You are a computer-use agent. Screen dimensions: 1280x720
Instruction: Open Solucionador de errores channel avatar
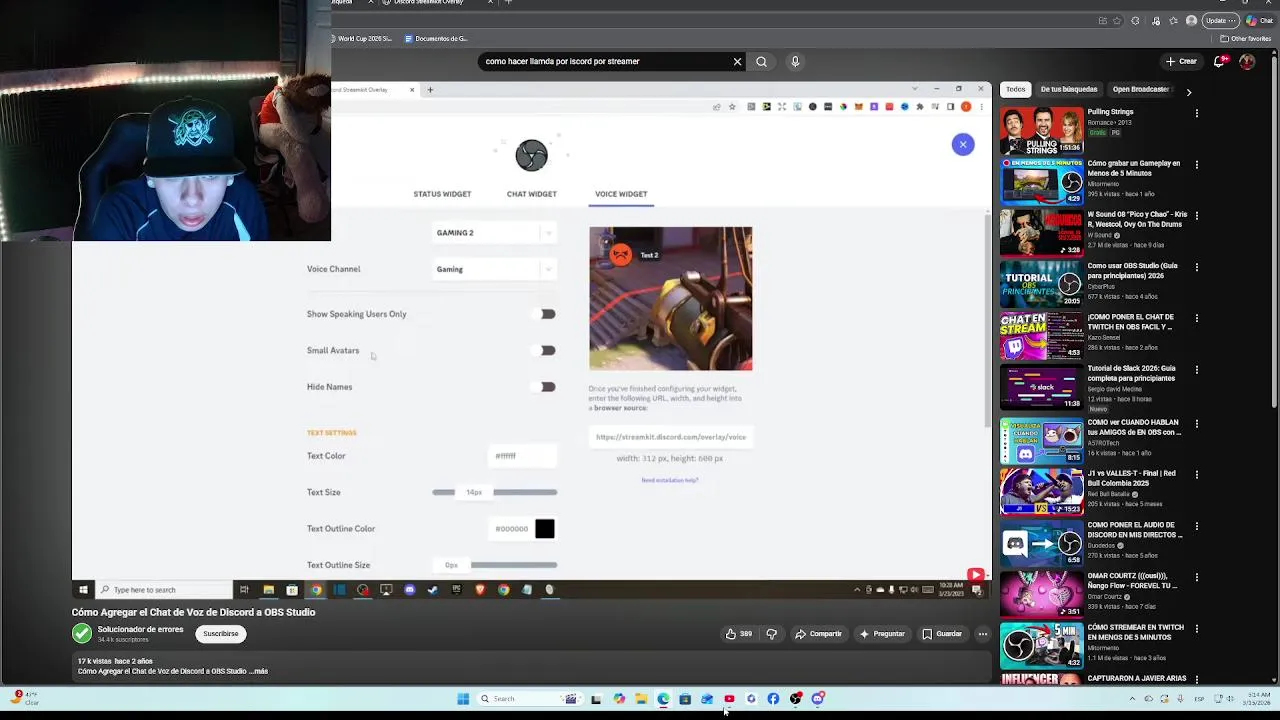[x=82, y=634]
